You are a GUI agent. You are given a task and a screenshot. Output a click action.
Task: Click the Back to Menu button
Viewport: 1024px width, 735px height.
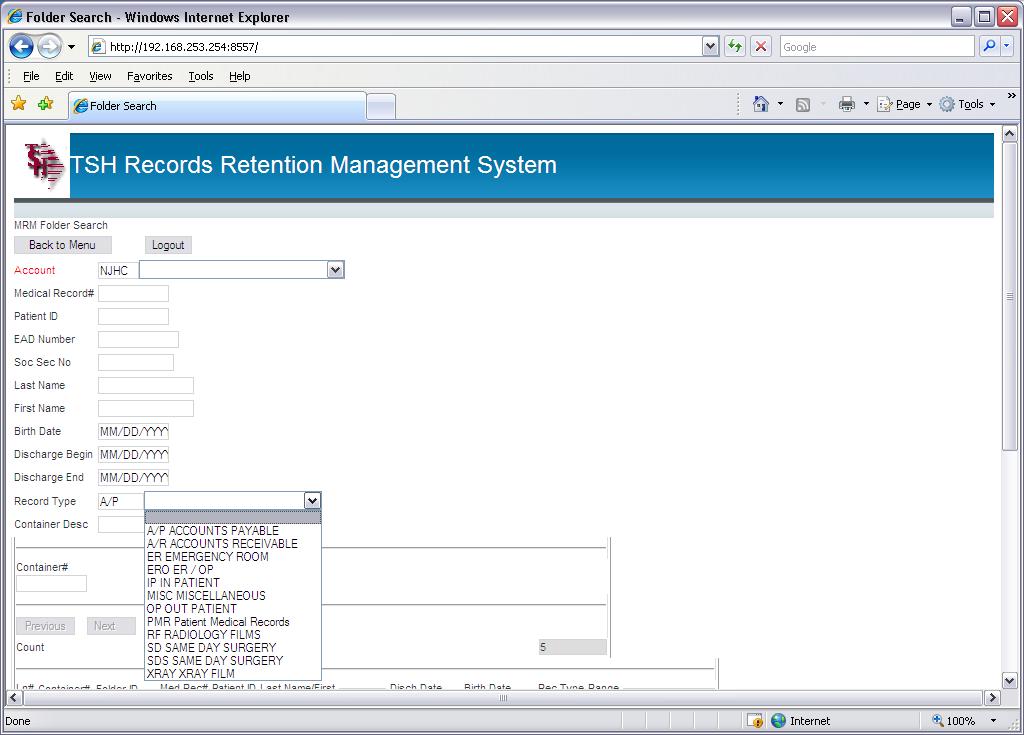[x=63, y=245]
